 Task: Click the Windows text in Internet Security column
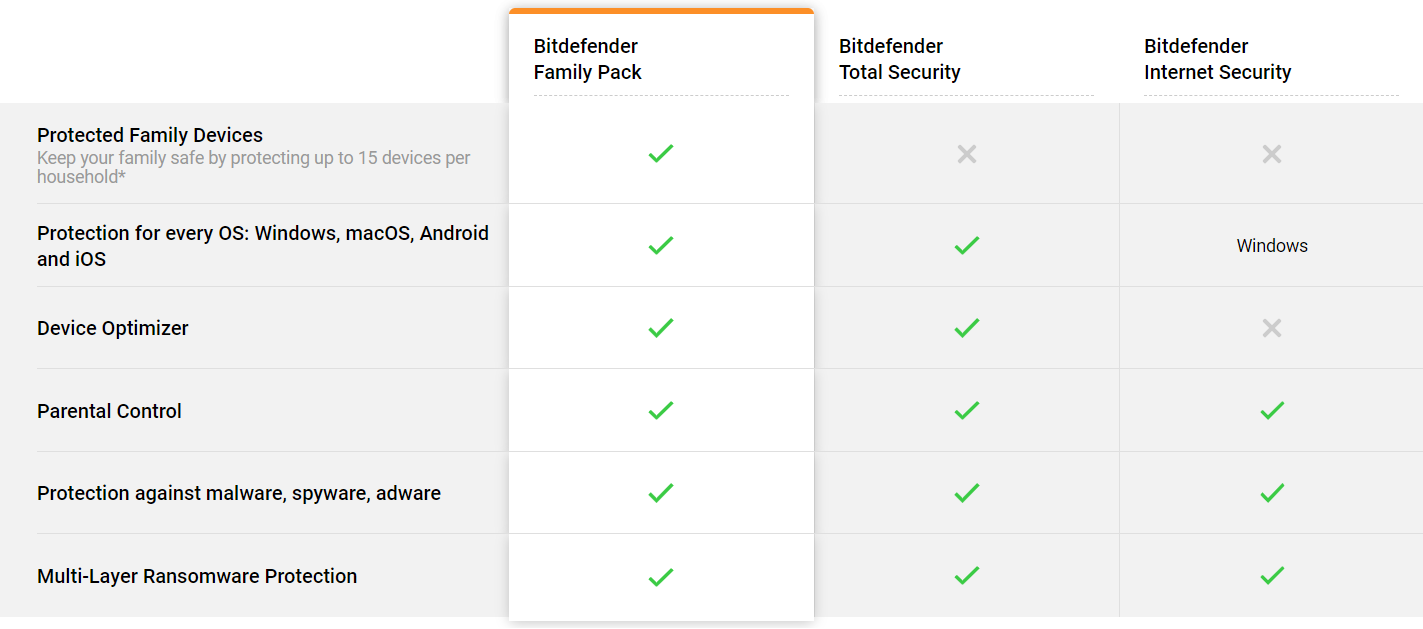click(x=1272, y=246)
